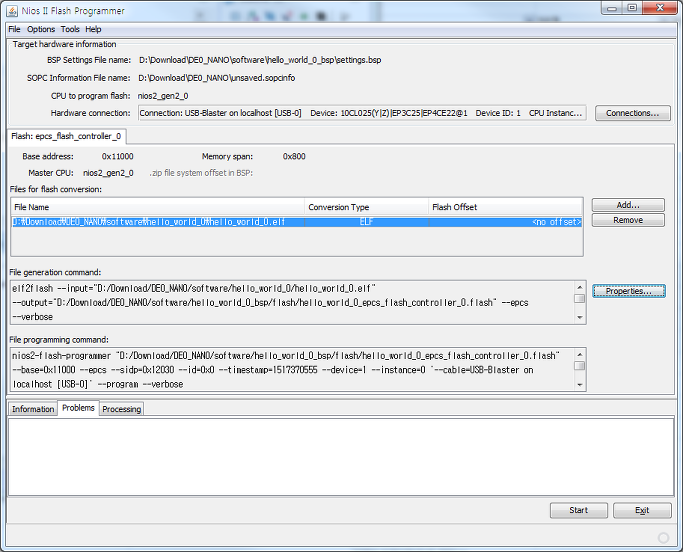
Task: Close the Flash Programmer window
Action: (659, 8)
